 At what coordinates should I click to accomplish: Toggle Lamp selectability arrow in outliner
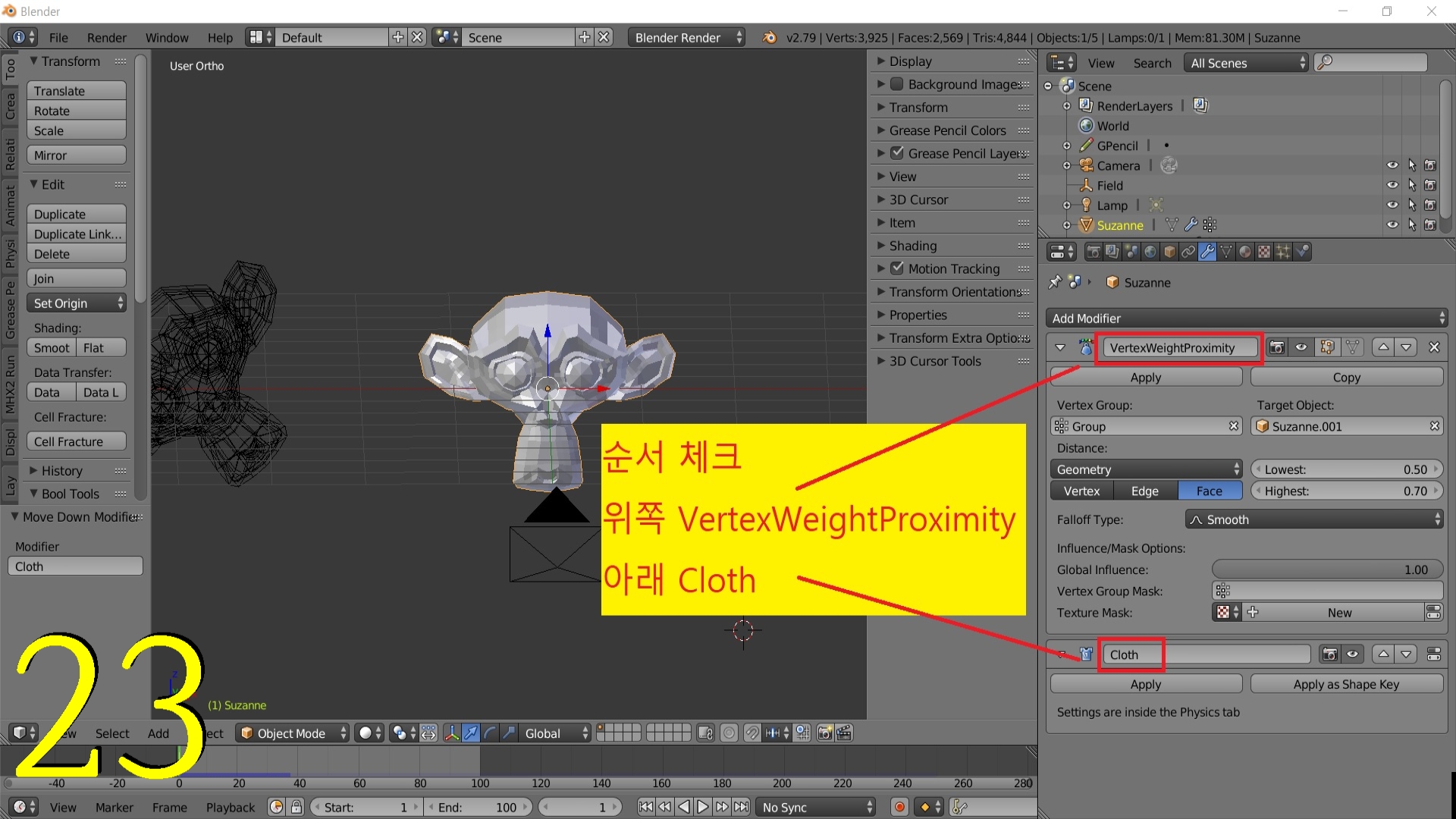click(x=1411, y=205)
